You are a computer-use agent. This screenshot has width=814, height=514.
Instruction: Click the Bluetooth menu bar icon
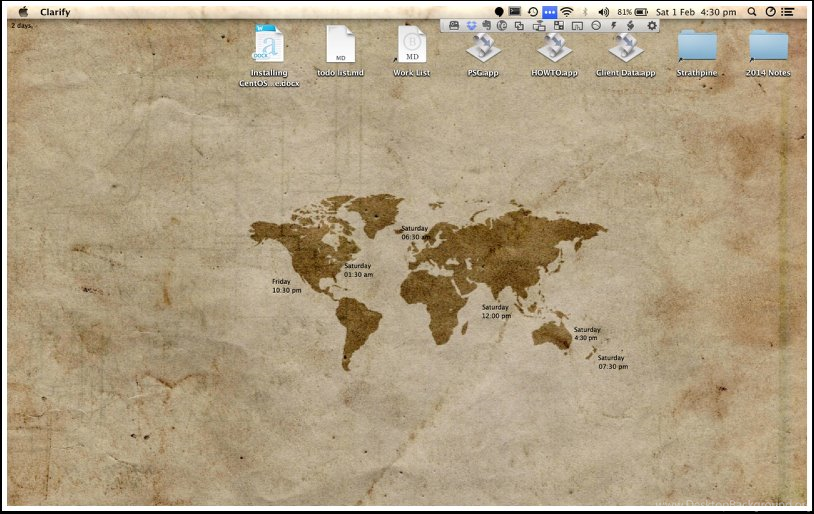pyautogui.click(x=586, y=11)
